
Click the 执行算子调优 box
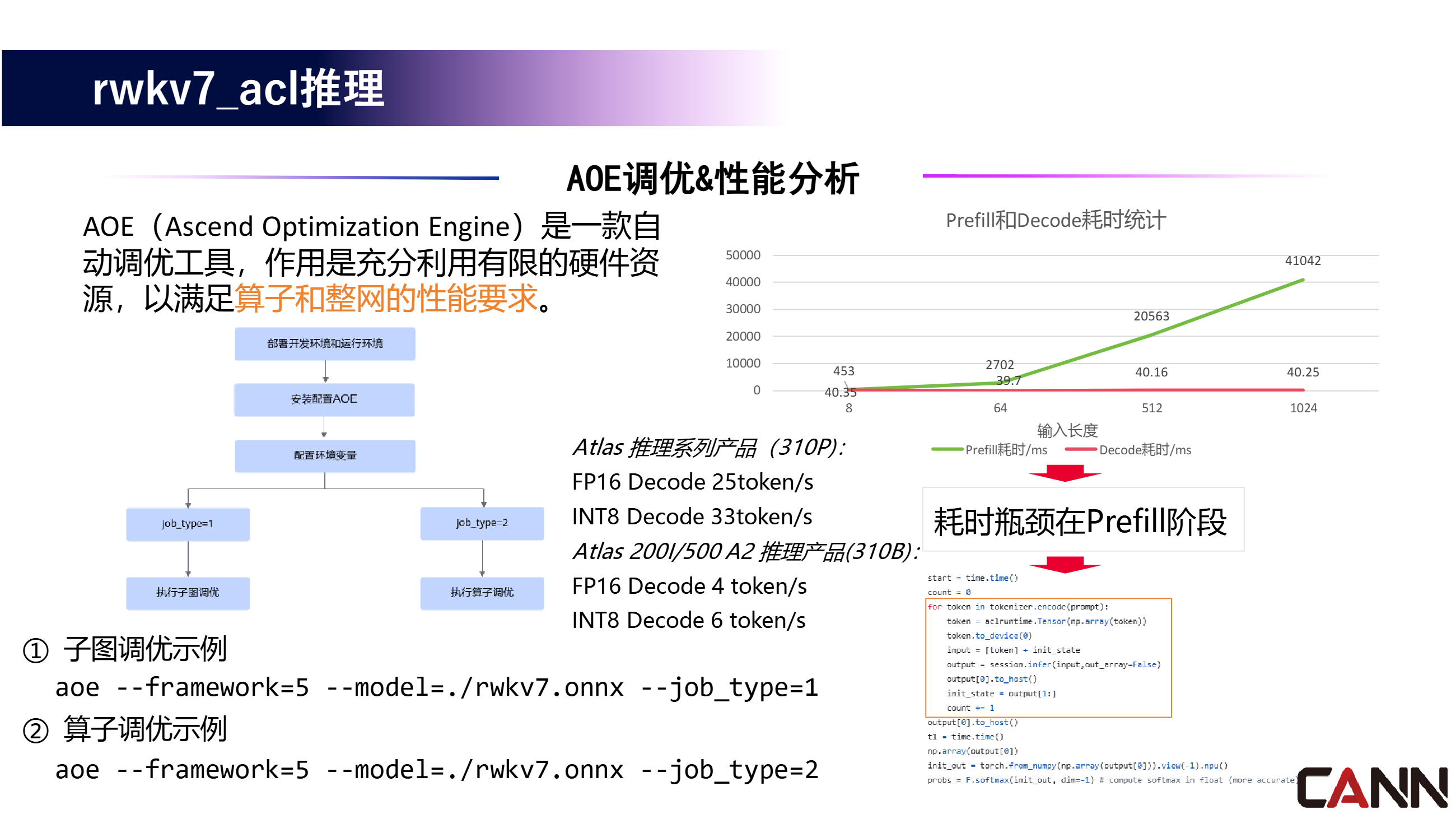(x=482, y=593)
